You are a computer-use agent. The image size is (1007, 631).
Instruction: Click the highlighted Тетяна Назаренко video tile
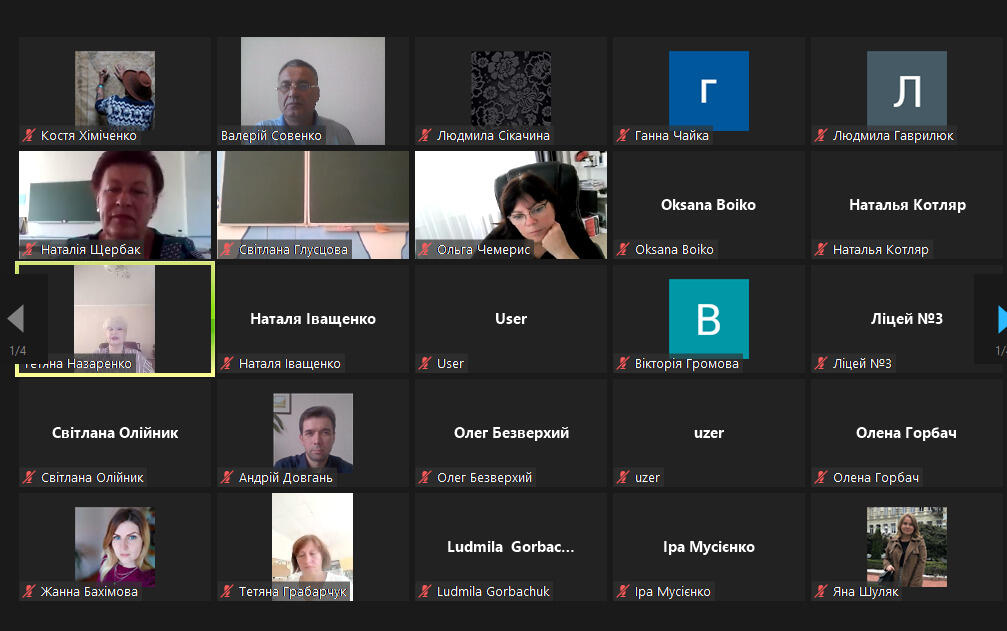click(x=115, y=318)
